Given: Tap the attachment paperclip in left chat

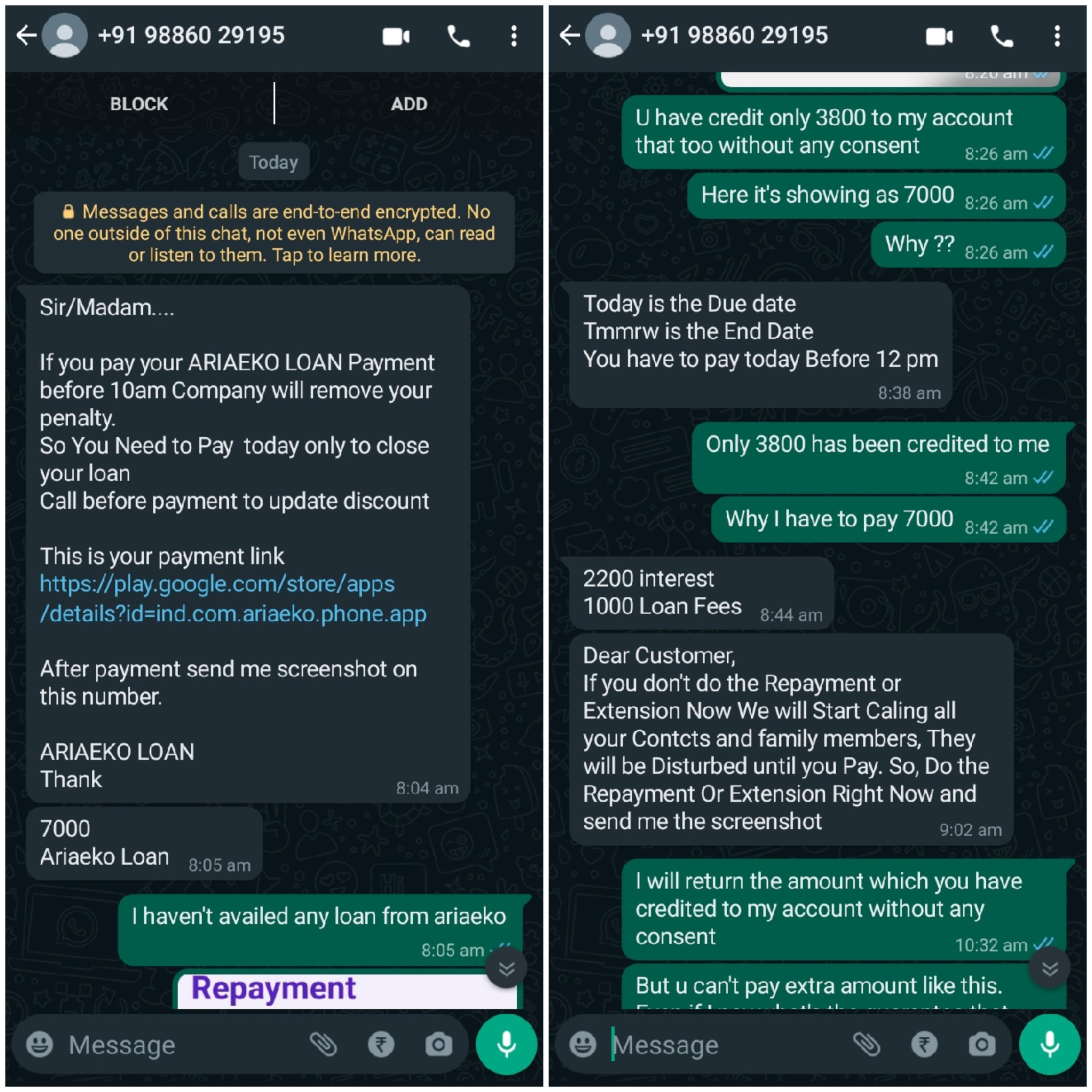Looking at the screenshot, I should pyautogui.click(x=323, y=1044).
